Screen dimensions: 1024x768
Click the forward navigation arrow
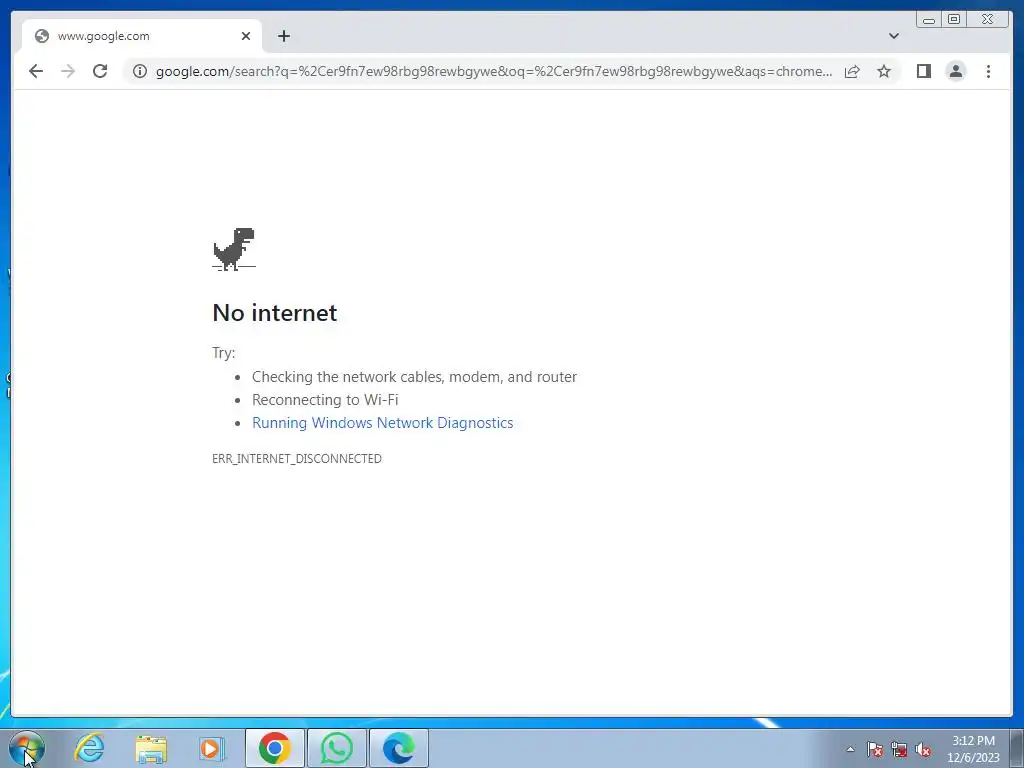pyautogui.click(x=68, y=71)
